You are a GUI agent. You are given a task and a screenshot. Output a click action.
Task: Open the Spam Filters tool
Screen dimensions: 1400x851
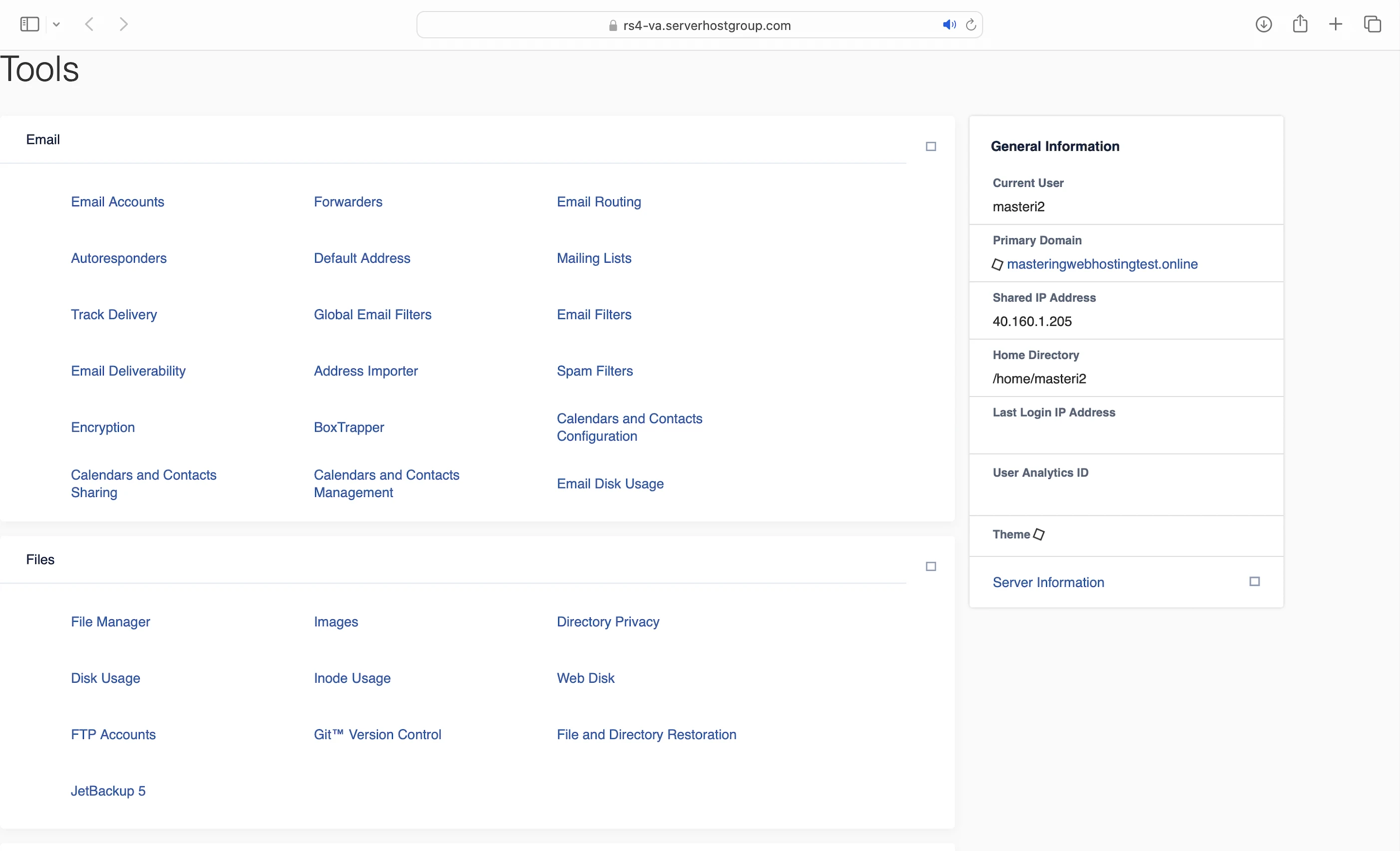594,371
